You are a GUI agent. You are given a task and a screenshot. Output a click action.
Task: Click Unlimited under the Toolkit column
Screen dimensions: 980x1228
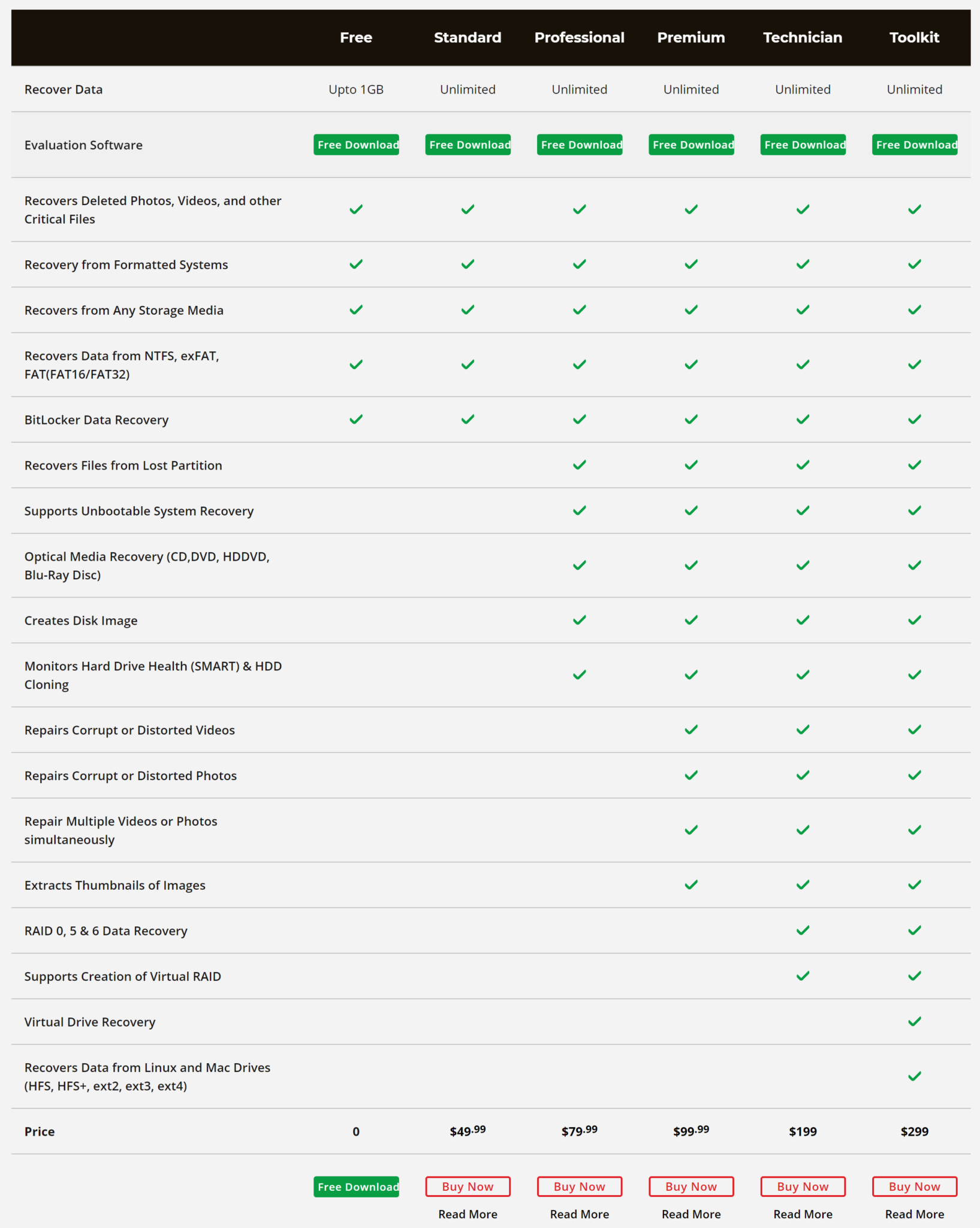[915, 89]
